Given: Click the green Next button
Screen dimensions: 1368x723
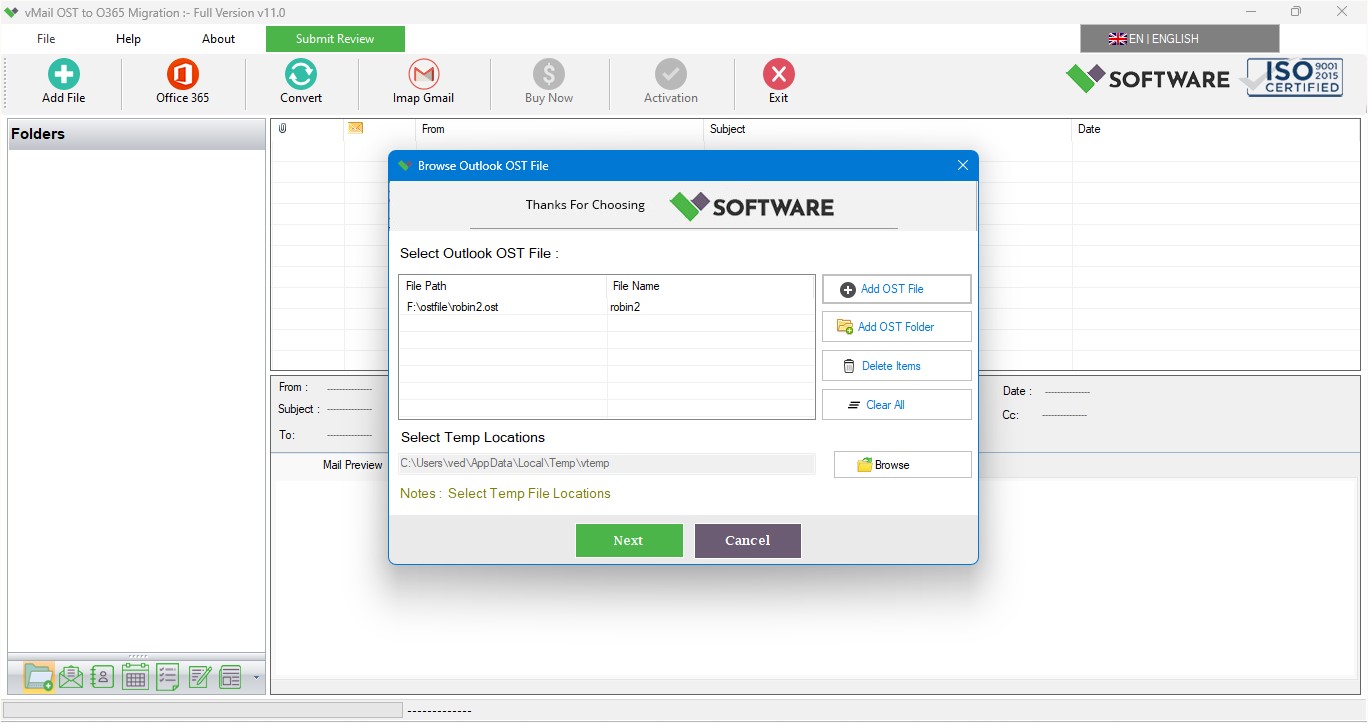Looking at the screenshot, I should tap(629, 540).
